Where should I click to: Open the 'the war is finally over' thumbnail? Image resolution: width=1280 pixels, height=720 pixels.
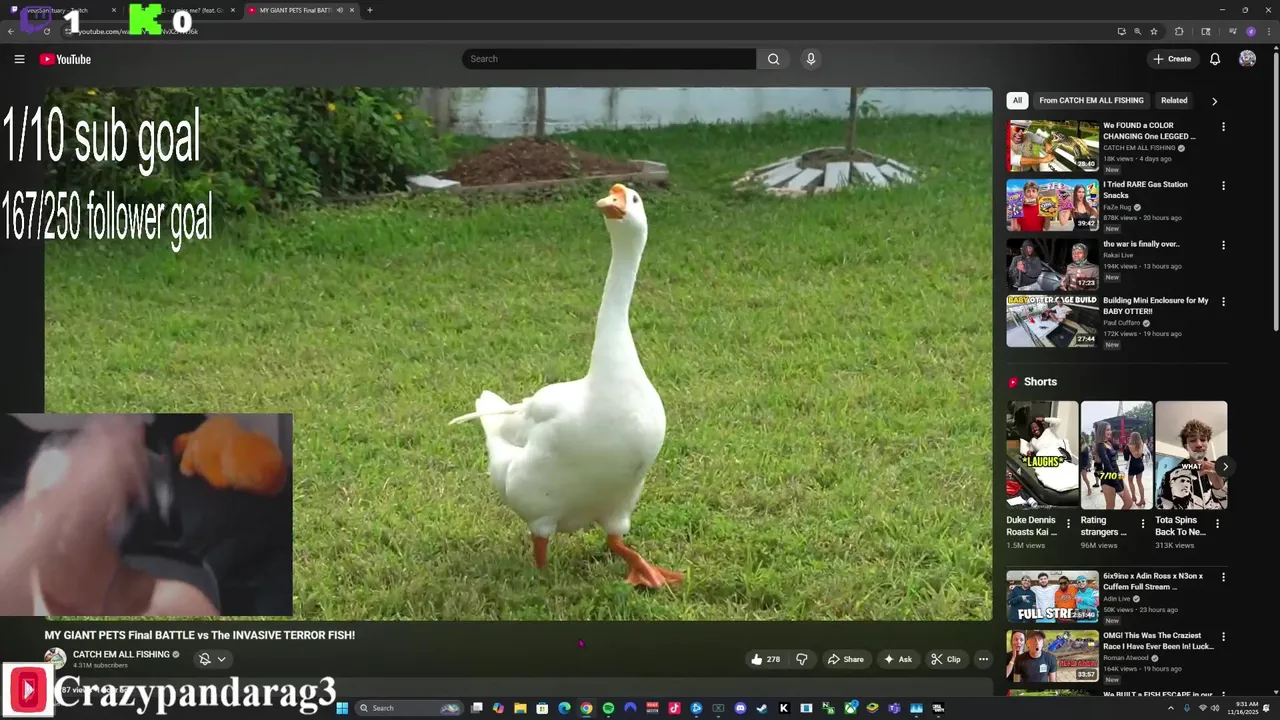(1052, 264)
